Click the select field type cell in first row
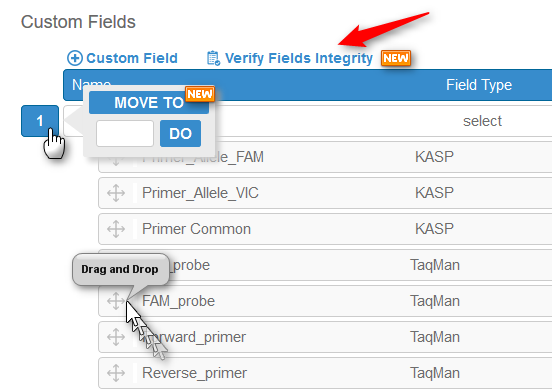This screenshot has width=552, height=390. click(x=482, y=121)
